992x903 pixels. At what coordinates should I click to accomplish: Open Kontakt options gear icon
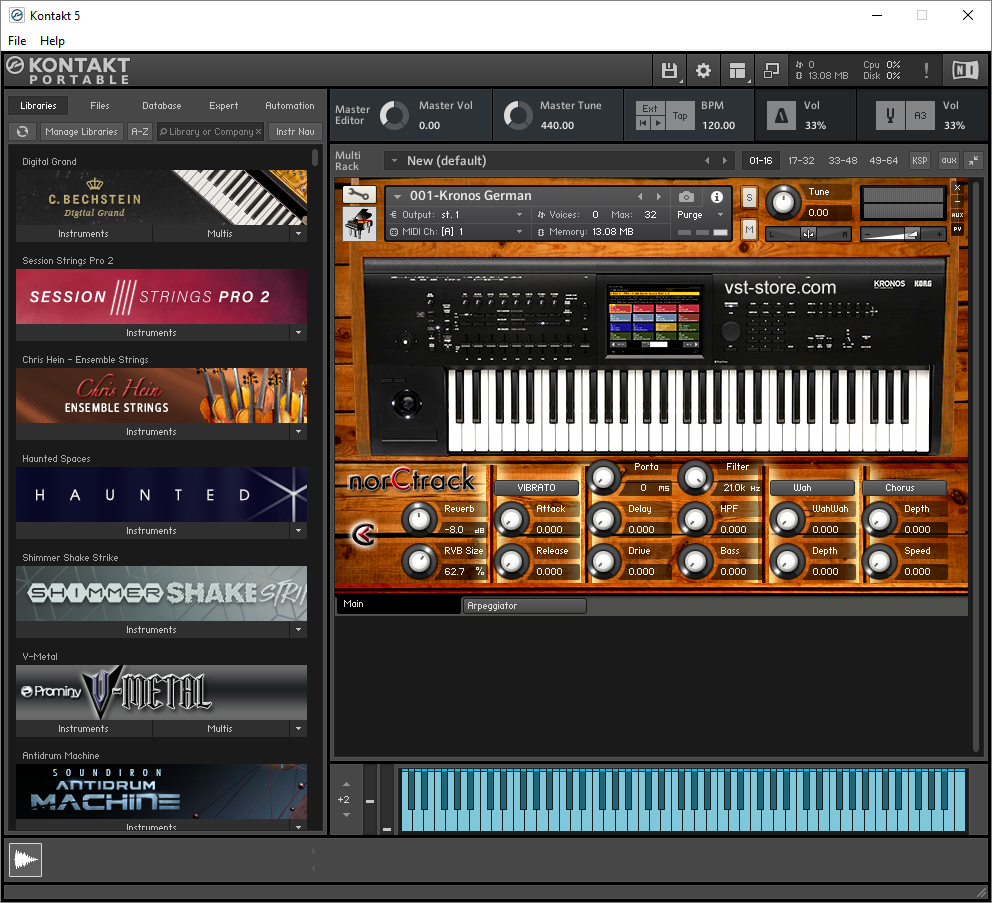(703, 70)
